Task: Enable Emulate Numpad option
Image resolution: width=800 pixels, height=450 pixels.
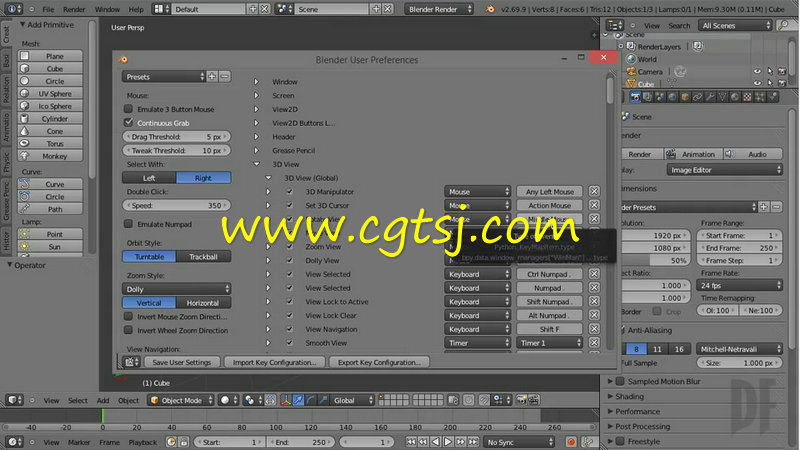Action: click(x=129, y=223)
